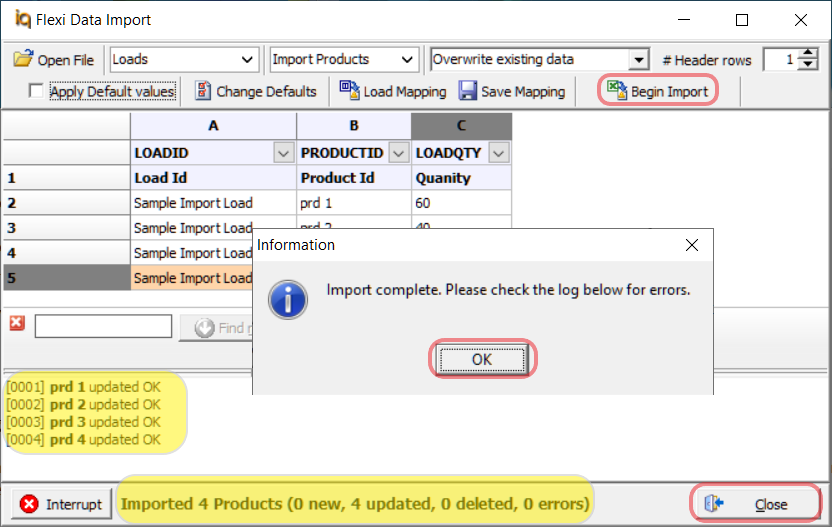Open the LOADID column mapping dropdown
Viewport: 832px width, 527px height.
pyautogui.click(x=283, y=153)
